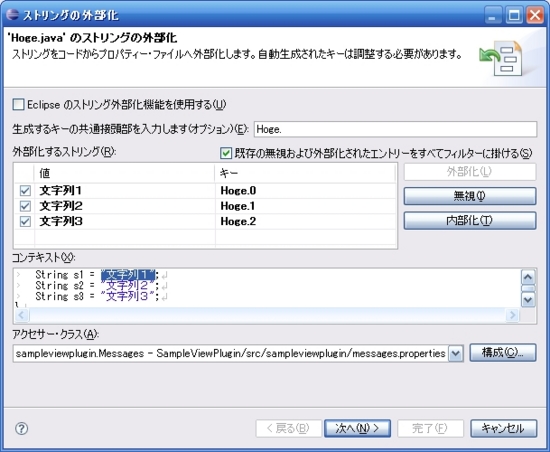Uncheck the 文字列1 row checkbox
The height and width of the screenshot is (452, 550).
coord(25,191)
